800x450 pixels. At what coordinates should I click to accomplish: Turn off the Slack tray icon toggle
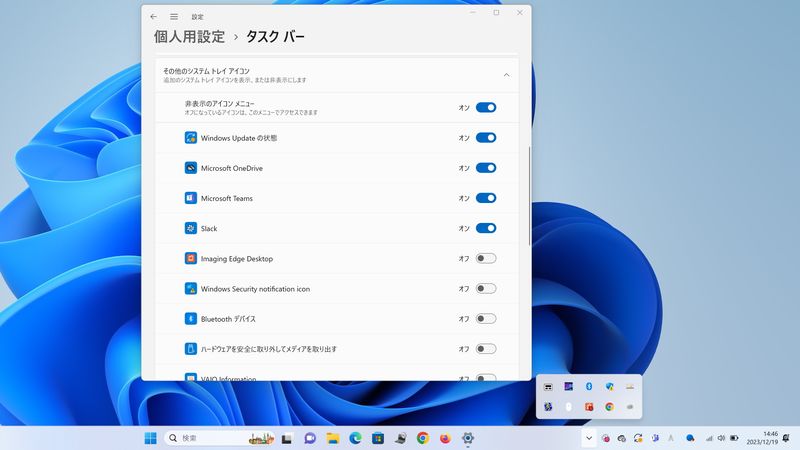486,228
